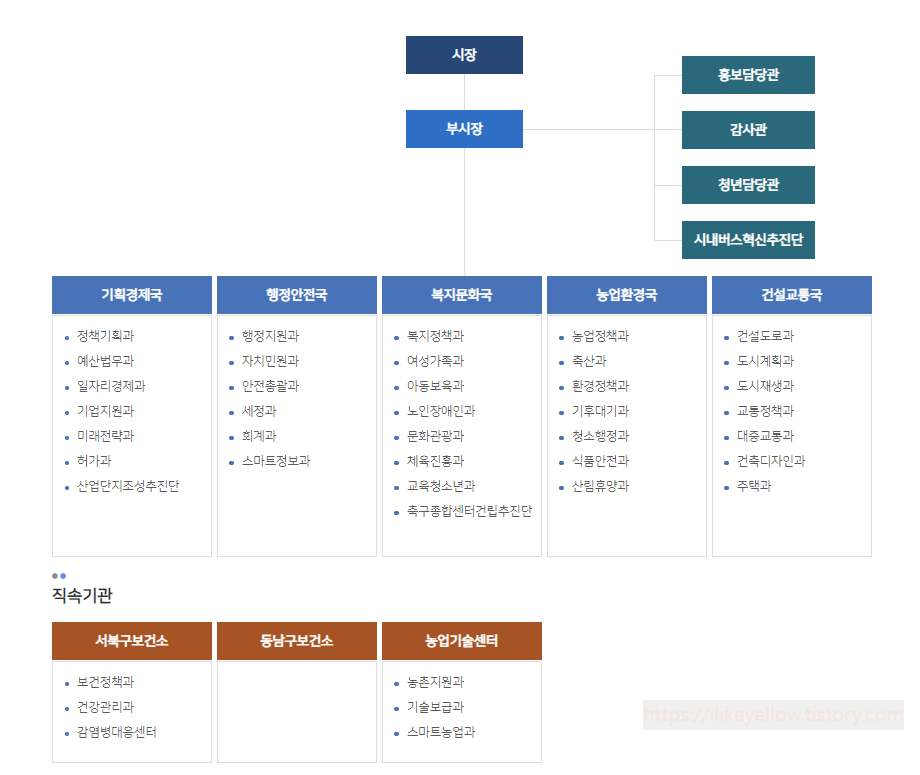The width and height of the screenshot is (920, 775).
Task: Open the 행정지원과 item
Action: [x=270, y=336]
